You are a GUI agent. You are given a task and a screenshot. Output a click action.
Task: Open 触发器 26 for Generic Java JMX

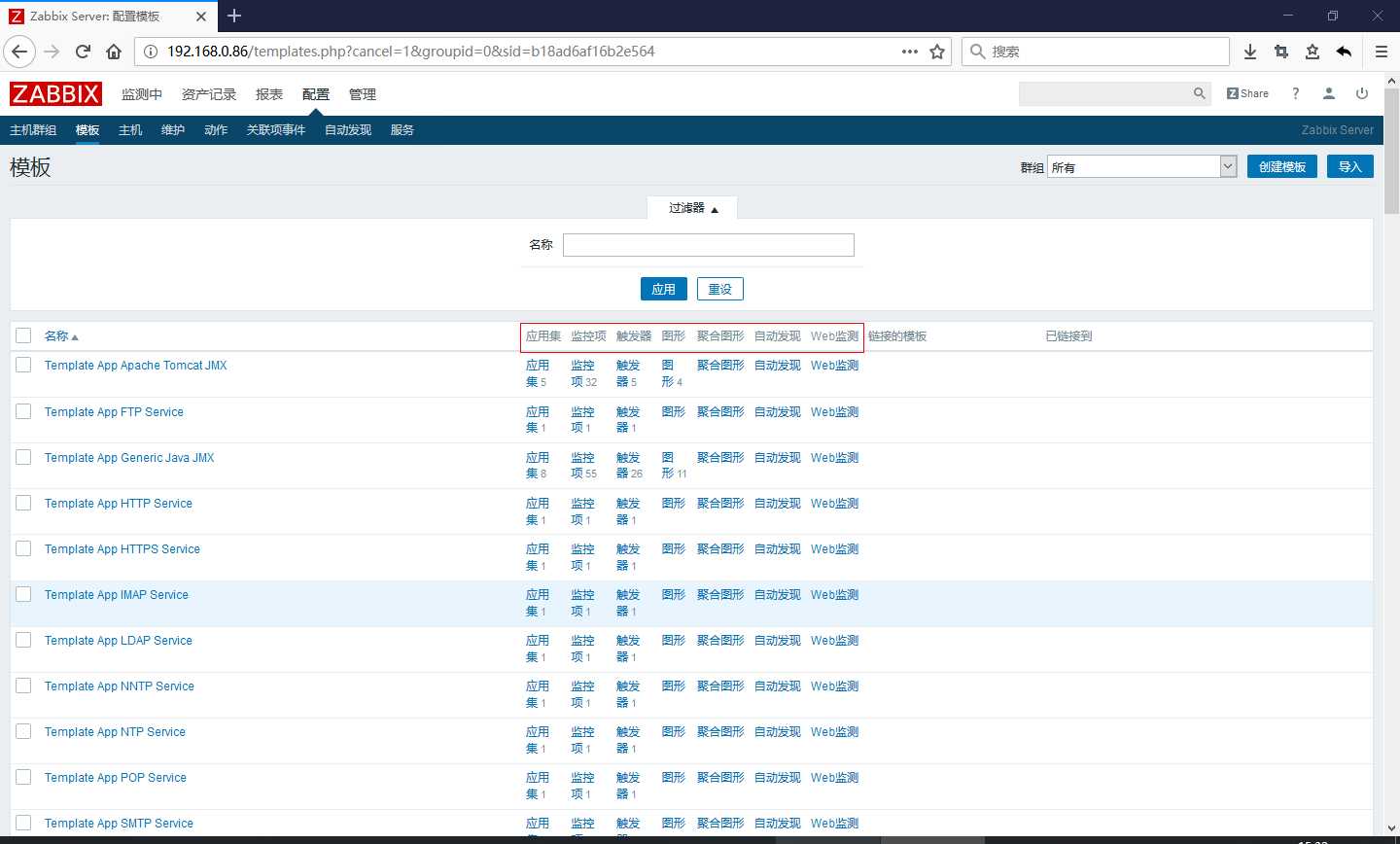tap(629, 466)
